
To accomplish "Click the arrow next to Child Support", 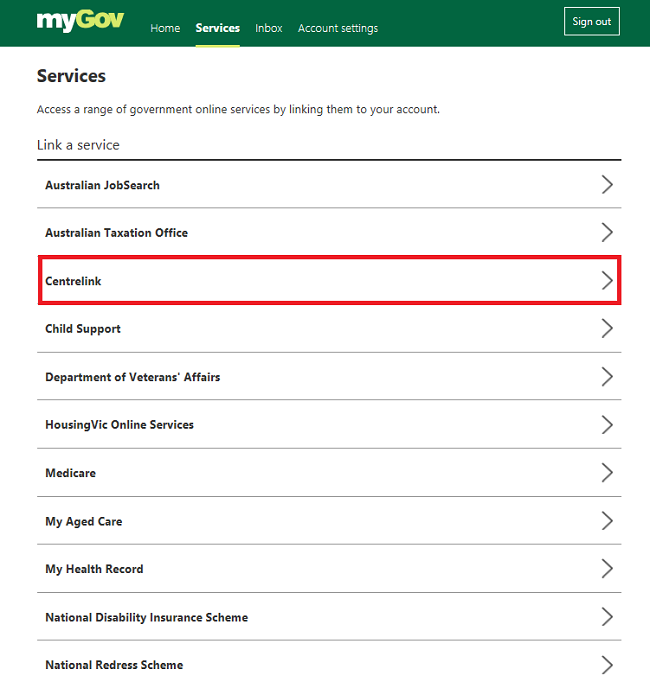I will 607,328.
